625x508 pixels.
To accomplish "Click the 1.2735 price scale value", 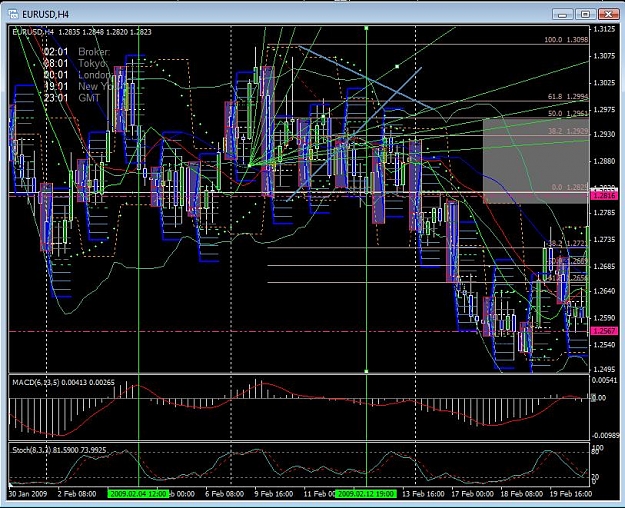I will [604, 239].
